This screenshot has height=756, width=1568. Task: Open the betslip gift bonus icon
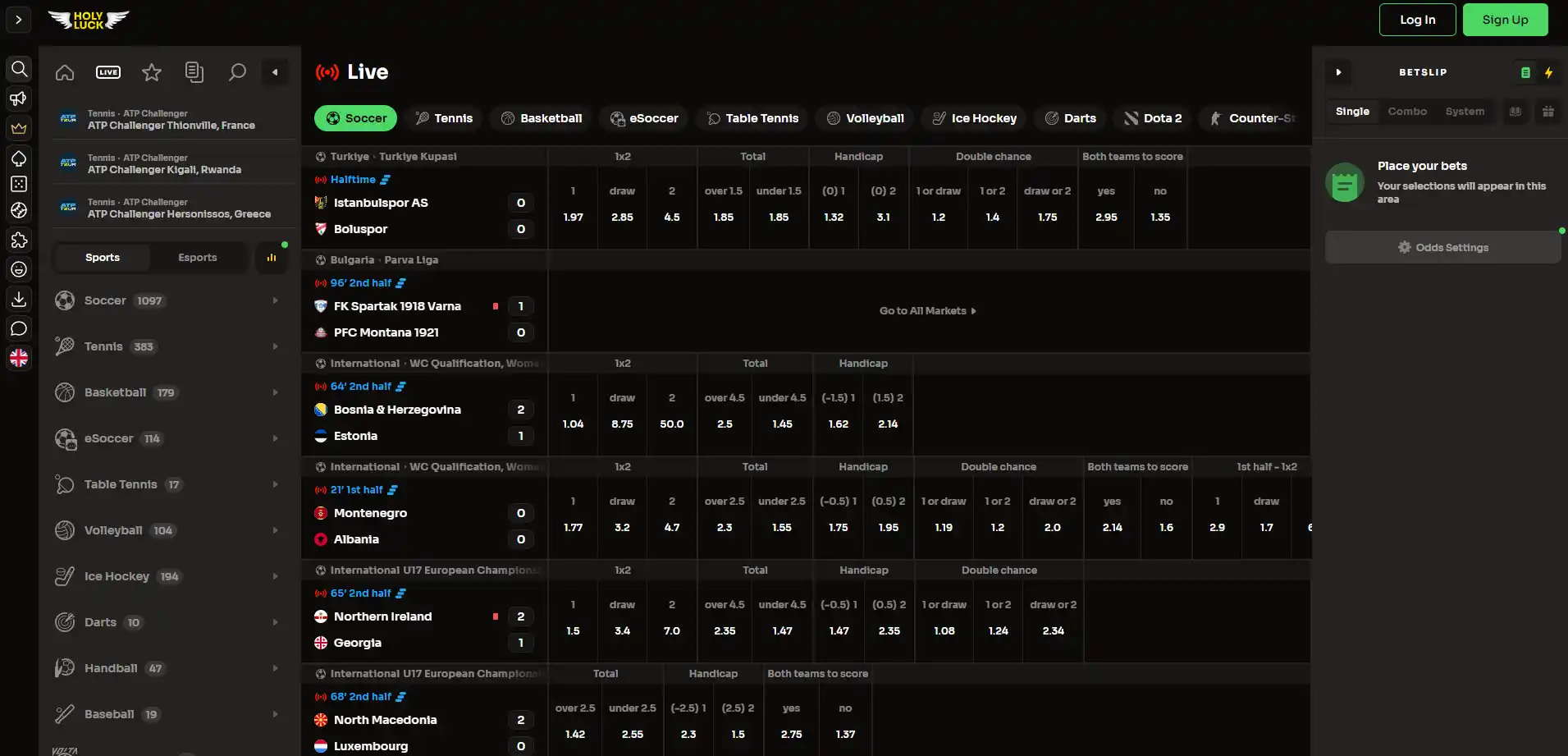[x=1548, y=112]
